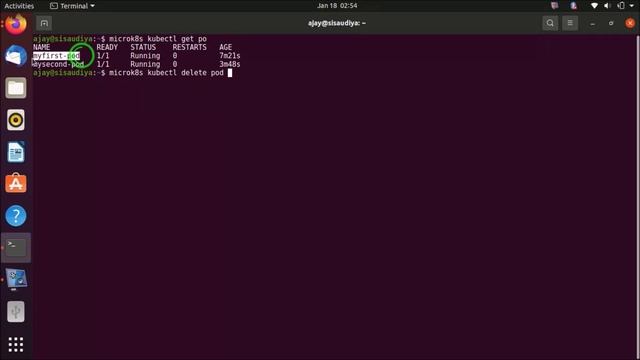Click the READY column header
Image resolution: width=640 pixels, height=360 pixels.
tap(107, 47)
